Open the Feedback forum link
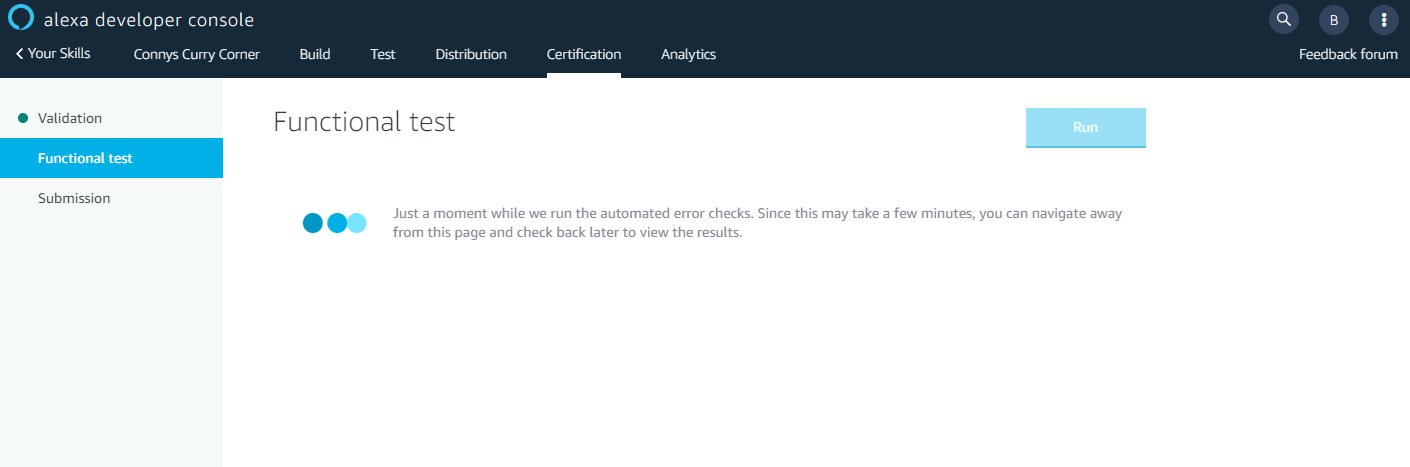Image resolution: width=1410 pixels, height=467 pixels. (x=1348, y=55)
